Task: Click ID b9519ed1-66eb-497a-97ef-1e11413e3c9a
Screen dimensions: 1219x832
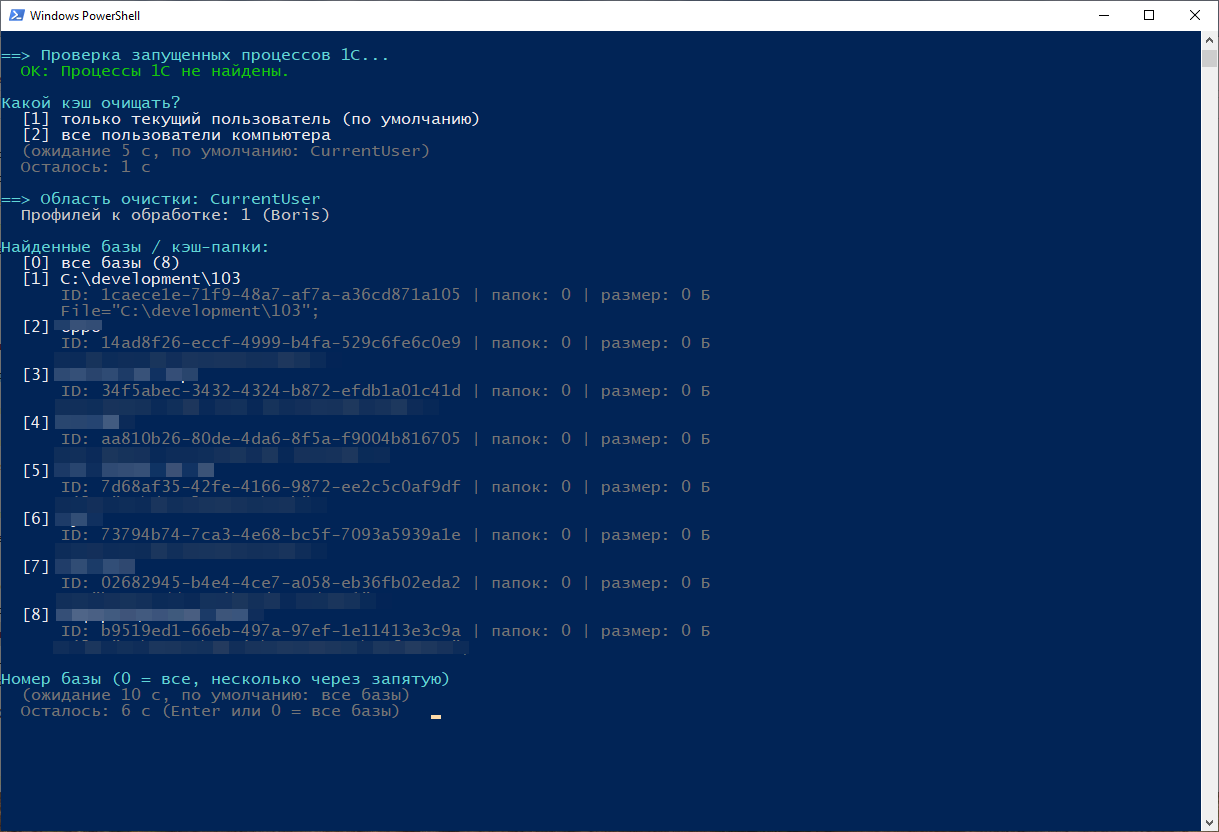Action: 261,631
